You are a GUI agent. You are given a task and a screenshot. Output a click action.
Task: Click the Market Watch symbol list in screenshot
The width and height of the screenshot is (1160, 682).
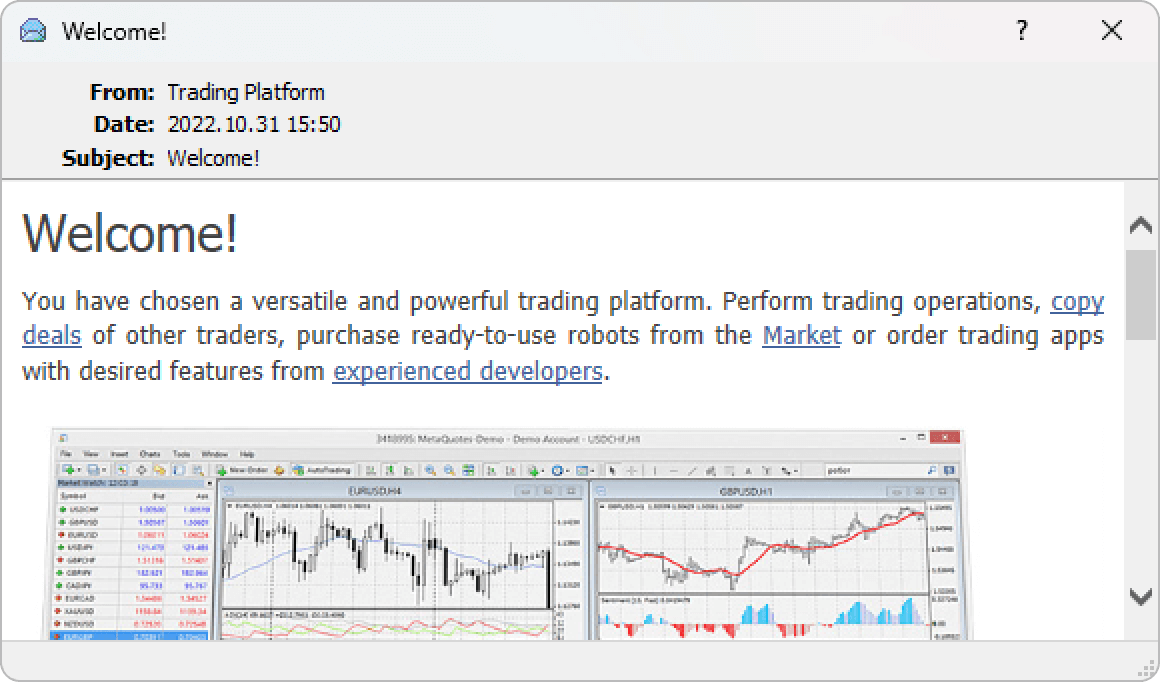[130, 560]
